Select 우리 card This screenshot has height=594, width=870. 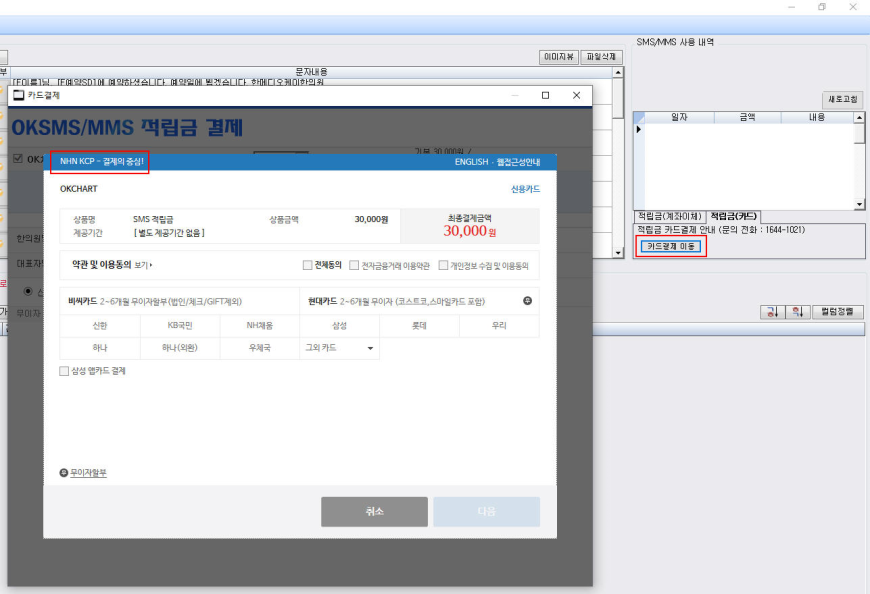click(x=499, y=326)
